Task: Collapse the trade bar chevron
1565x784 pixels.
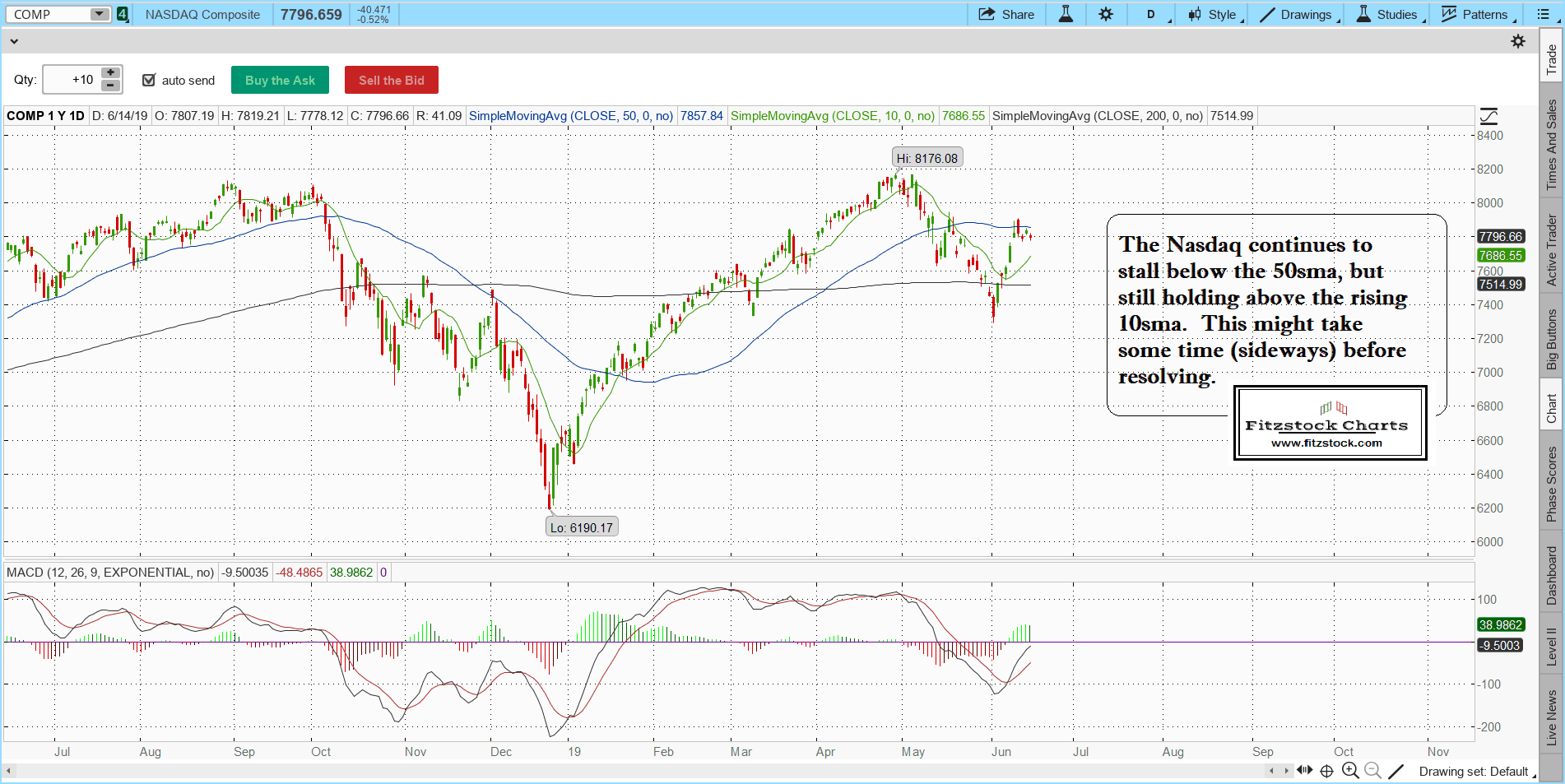Action: 14,41
